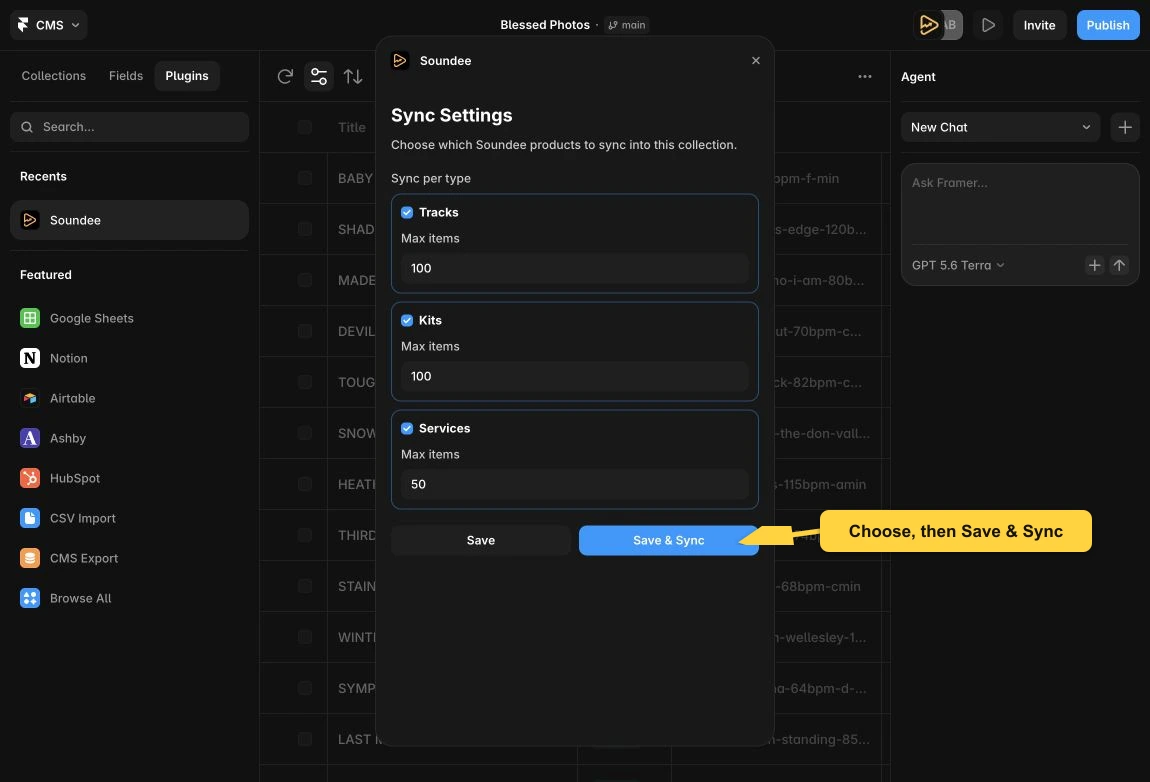Viewport: 1150px width, 782px height.
Task: Click the Soundee avatar icon in top bar
Action: 928,25
